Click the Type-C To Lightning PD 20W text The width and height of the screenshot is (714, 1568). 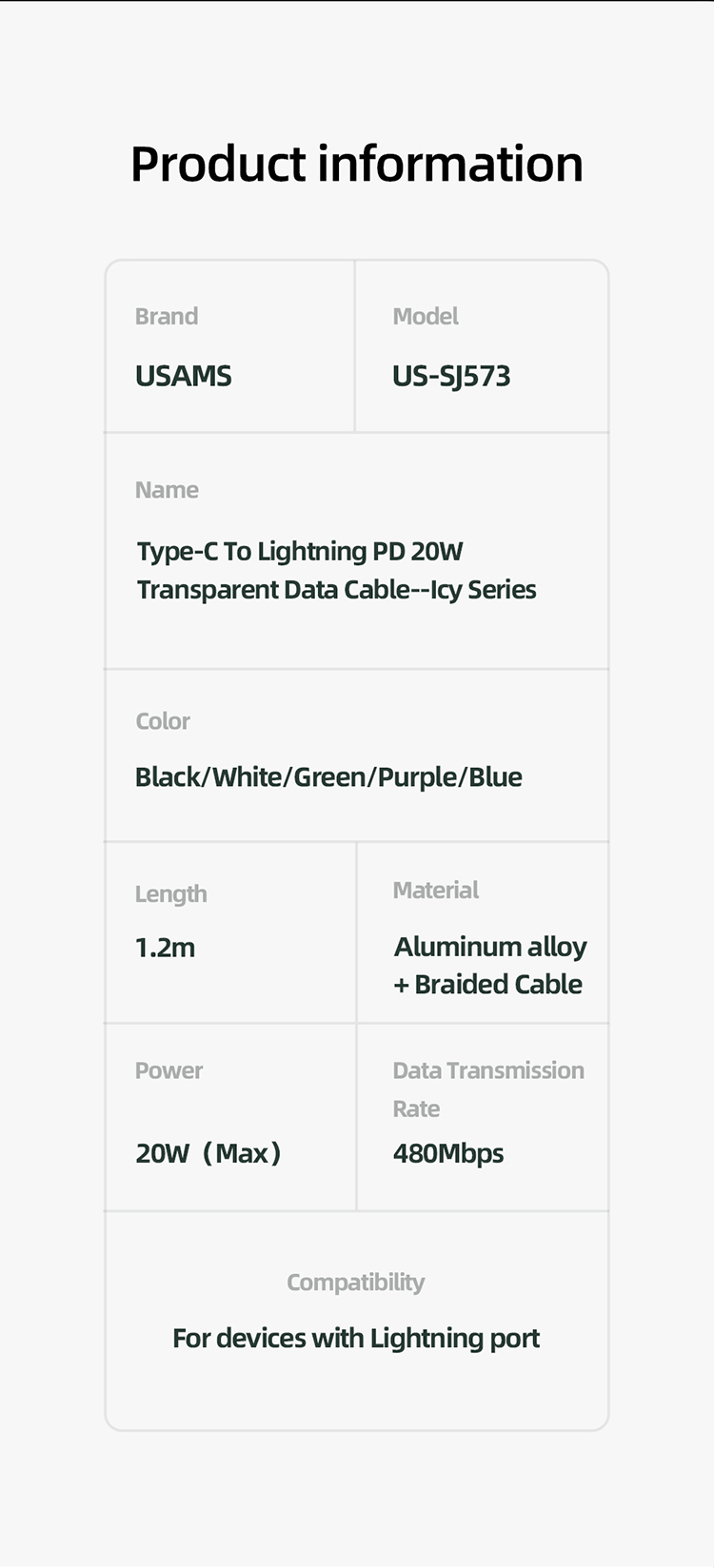click(300, 552)
